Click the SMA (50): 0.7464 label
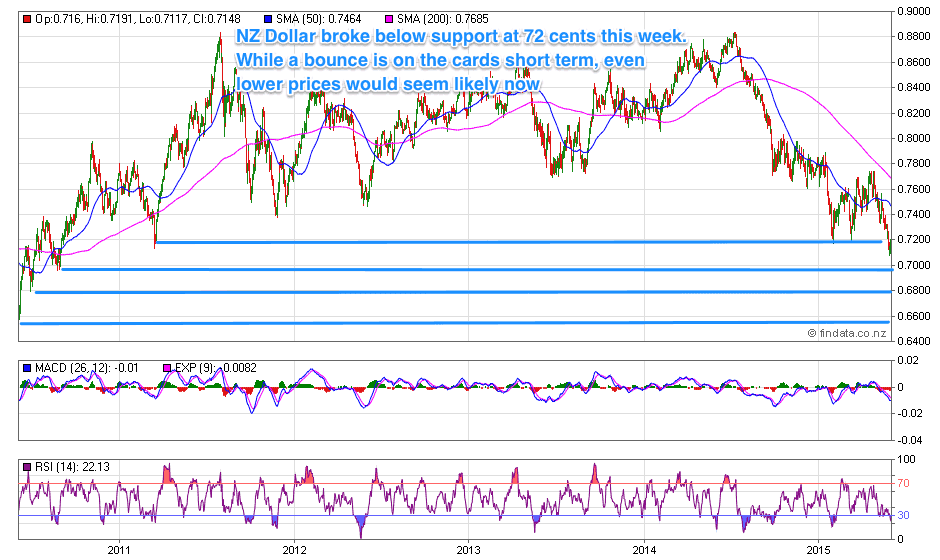 tap(318, 19)
